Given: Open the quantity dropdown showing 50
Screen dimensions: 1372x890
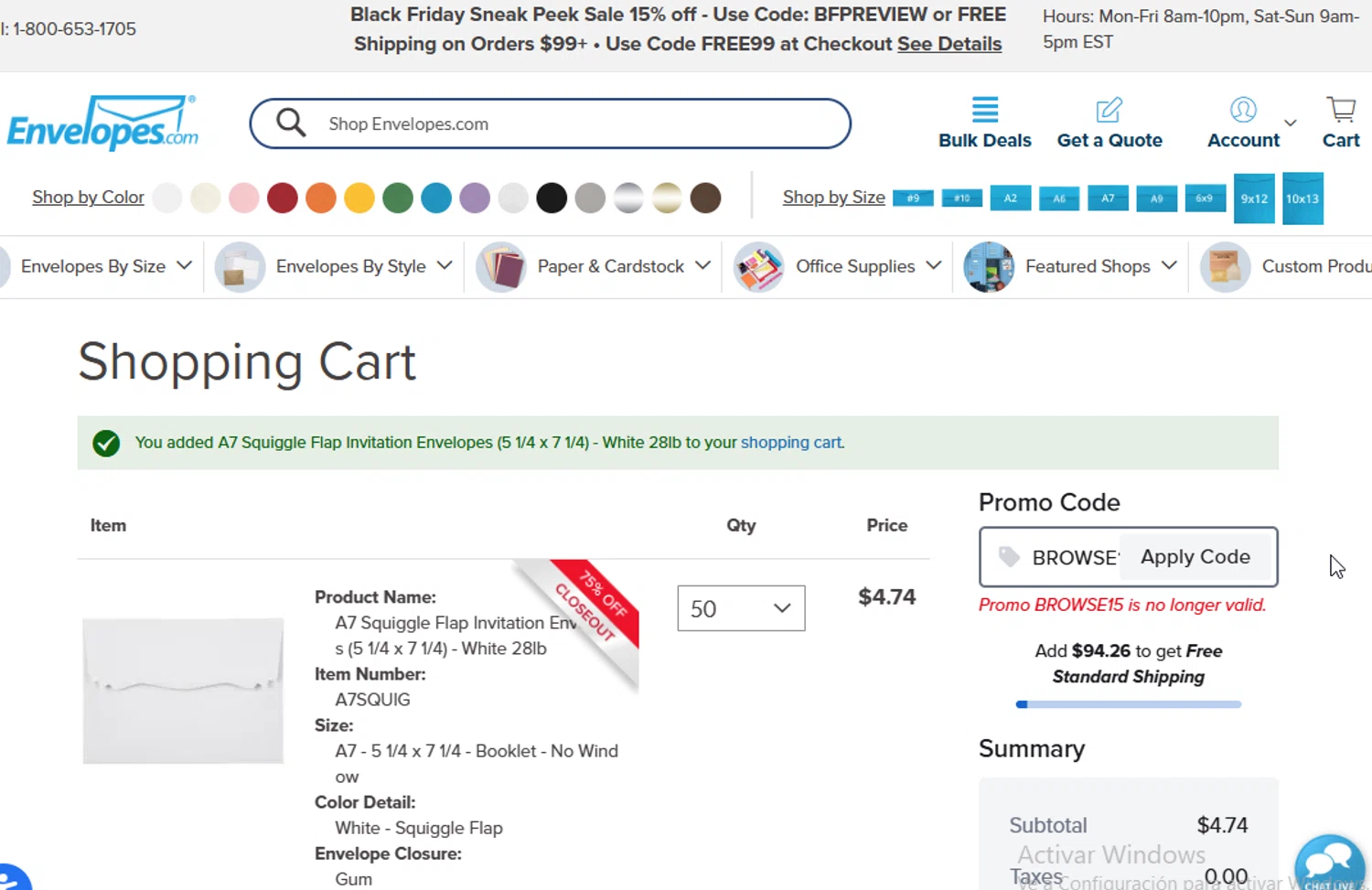Looking at the screenshot, I should [741, 608].
